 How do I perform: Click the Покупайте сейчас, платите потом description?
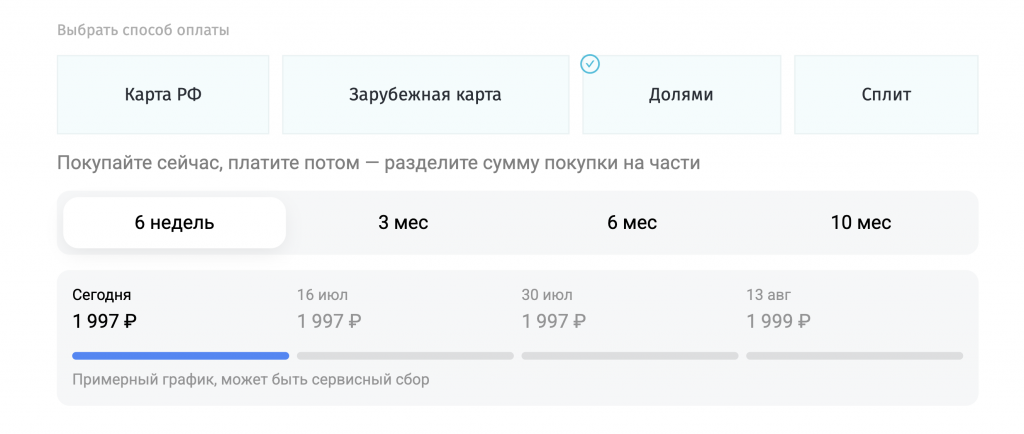pos(378,163)
